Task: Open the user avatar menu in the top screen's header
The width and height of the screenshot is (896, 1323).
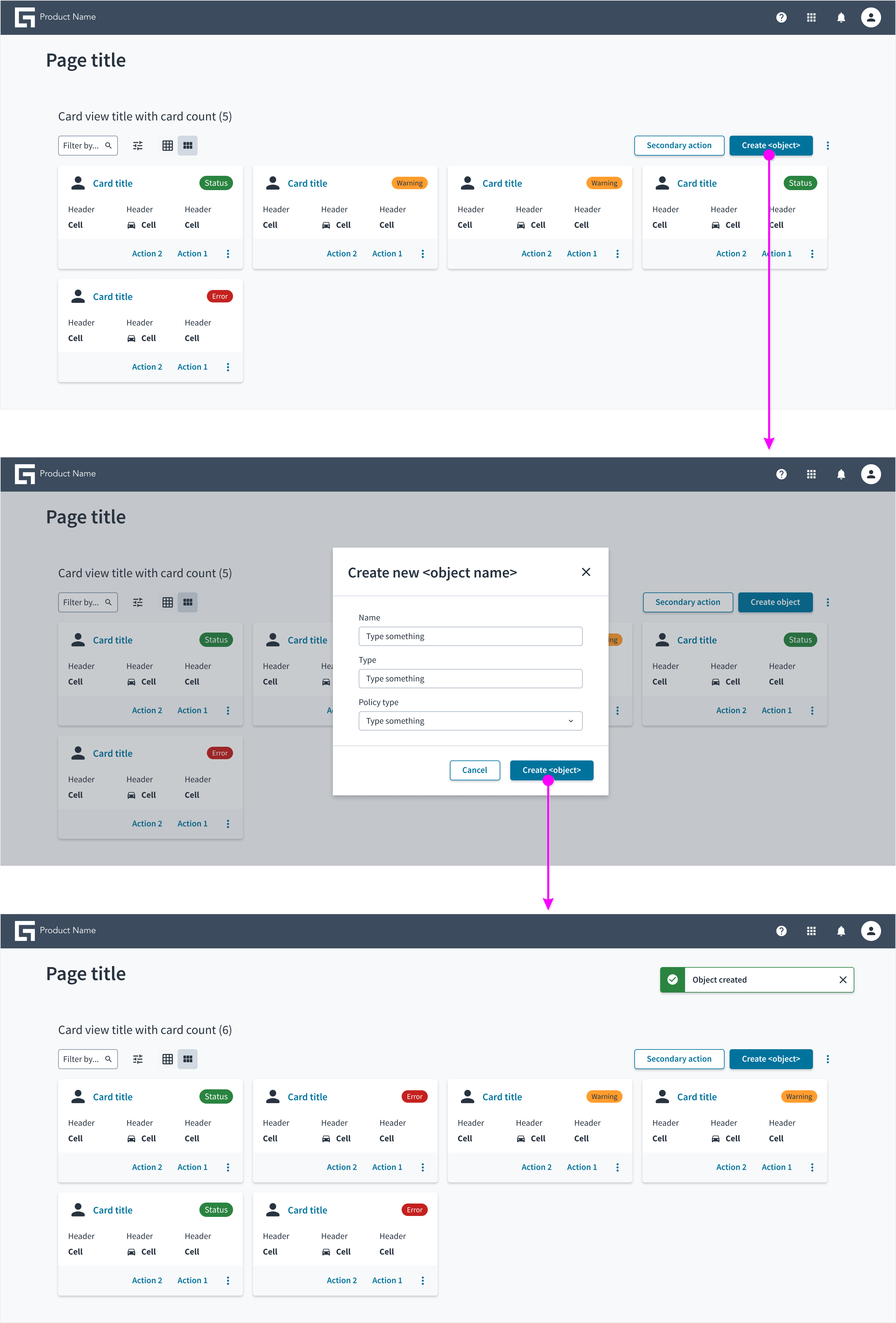Action: coord(870,18)
